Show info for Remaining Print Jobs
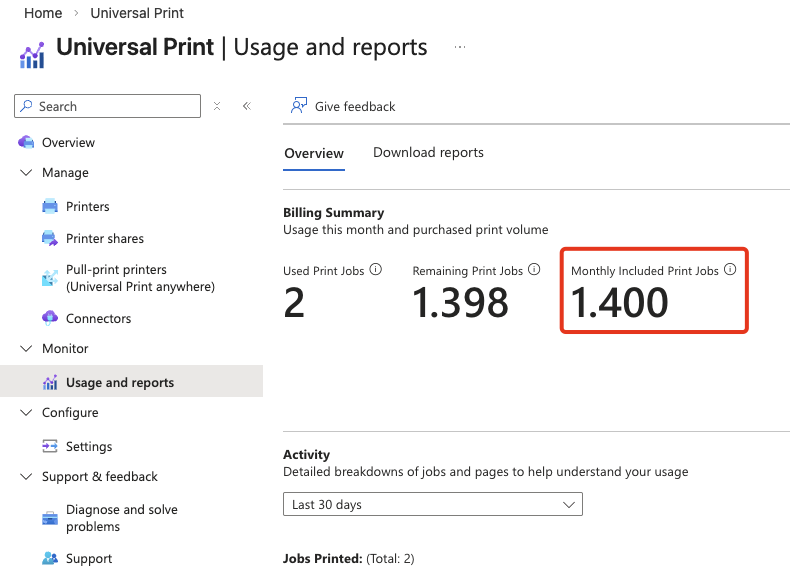Image resolution: width=790 pixels, height=585 pixels. tap(534, 270)
